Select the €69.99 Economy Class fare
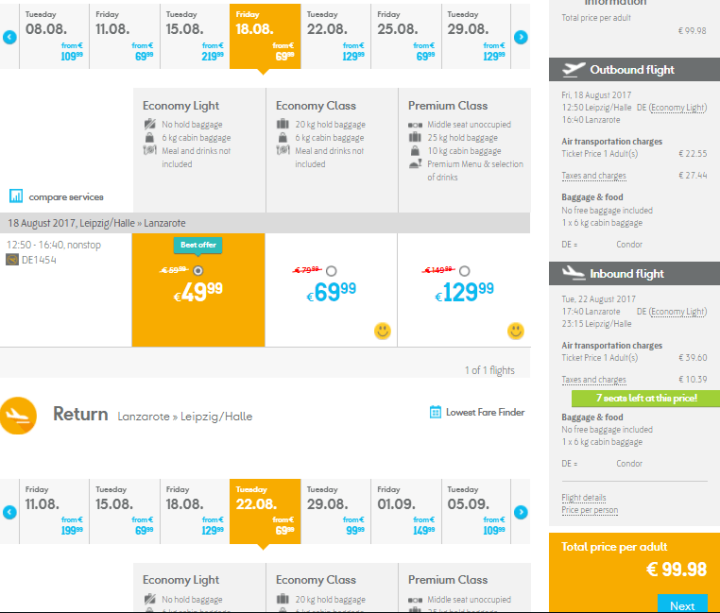 pyautogui.click(x=331, y=271)
